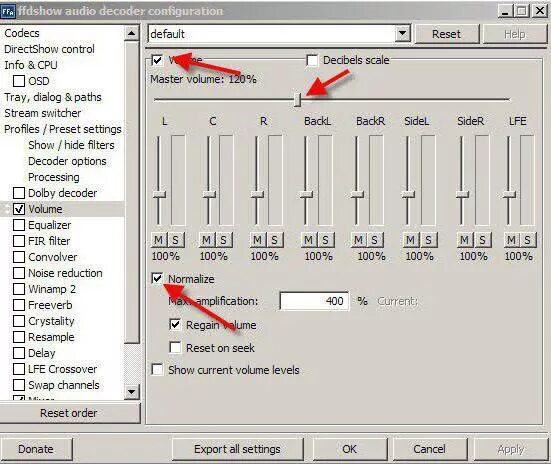551x464 pixels.
Task: Open the default preset dropdown
Action: coord(402,34)
